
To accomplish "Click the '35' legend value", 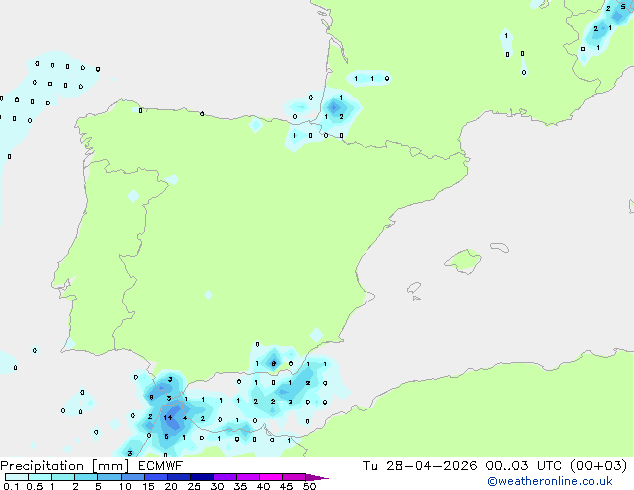I will [x=240, y=486].
